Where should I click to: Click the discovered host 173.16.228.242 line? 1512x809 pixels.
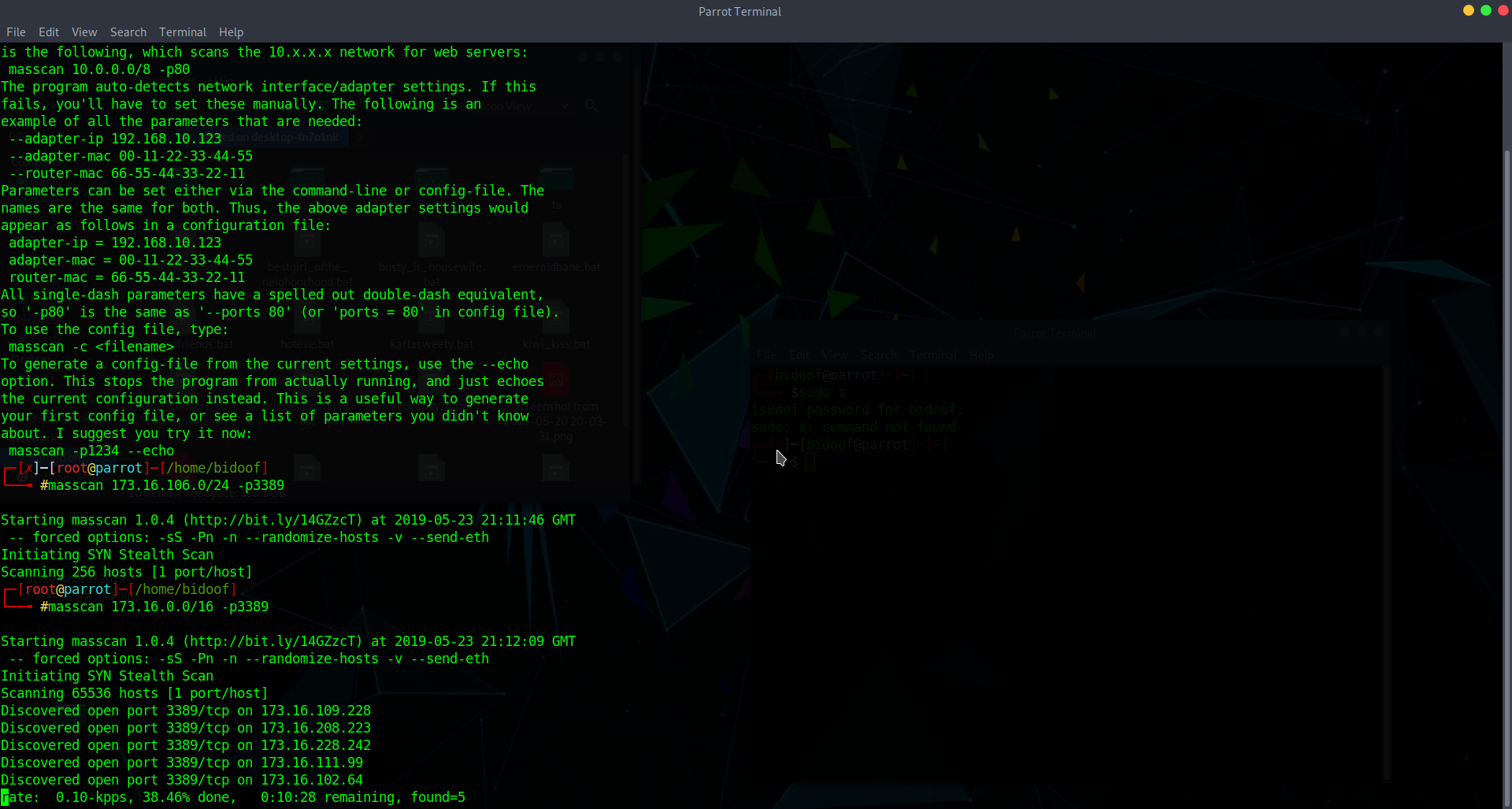(x=186, y=745)
